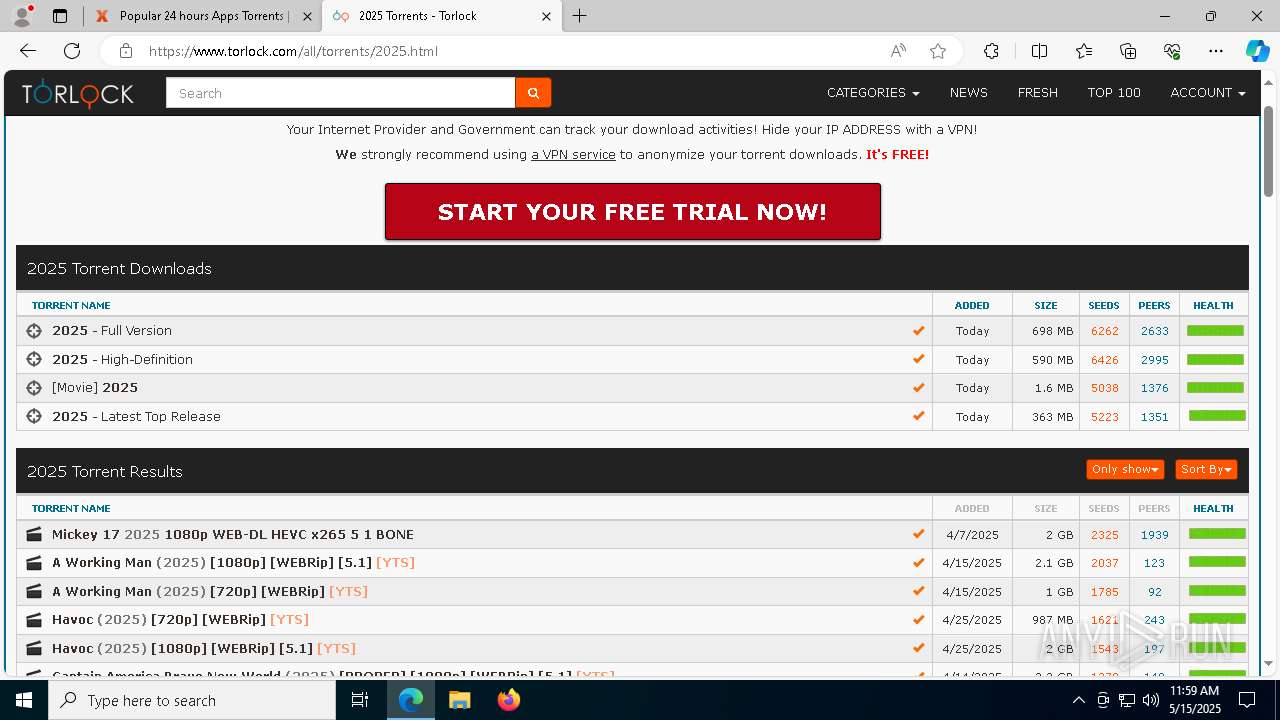The image size is (1280, 720).
Task: Click the movie icon beside Mickey 17 torrent
Action: [x=34, y=535]
